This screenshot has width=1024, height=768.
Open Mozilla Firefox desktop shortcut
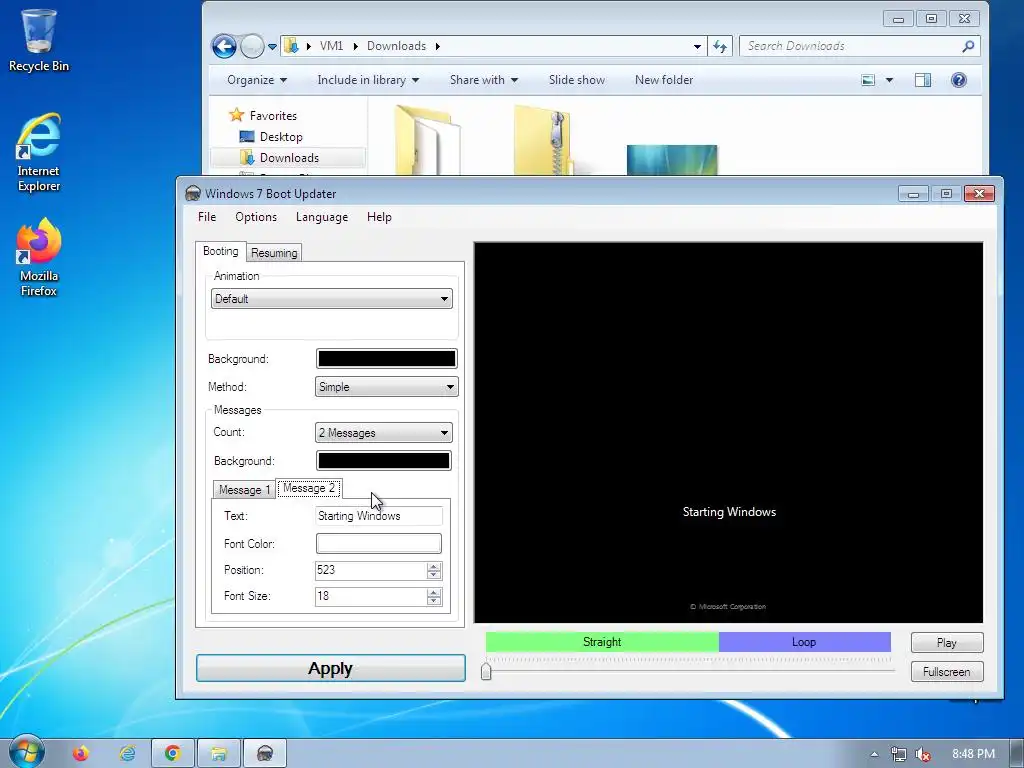pos(39,257)
